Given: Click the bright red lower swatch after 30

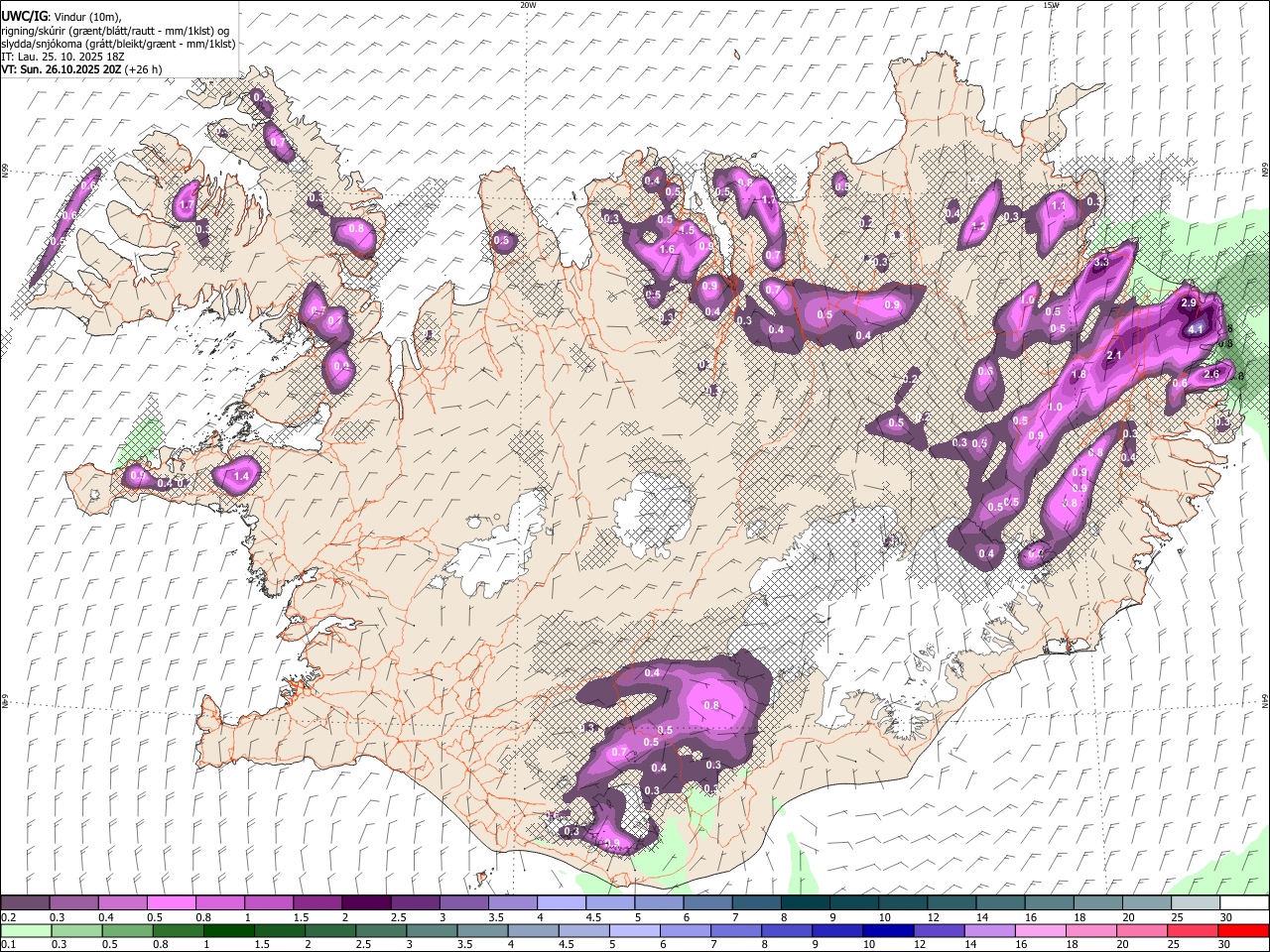Looking at the screenshot, I should pyautogui.click(x=1242, y=931).
